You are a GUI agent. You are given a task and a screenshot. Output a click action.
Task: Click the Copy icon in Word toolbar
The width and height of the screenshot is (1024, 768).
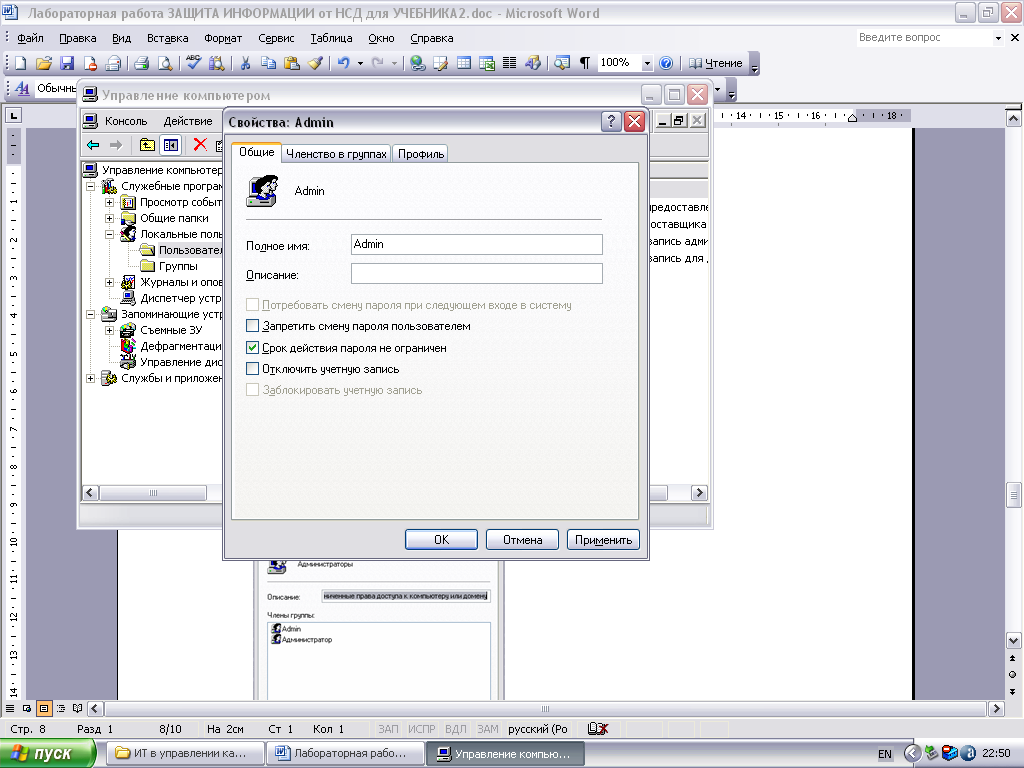pos(268,63)
